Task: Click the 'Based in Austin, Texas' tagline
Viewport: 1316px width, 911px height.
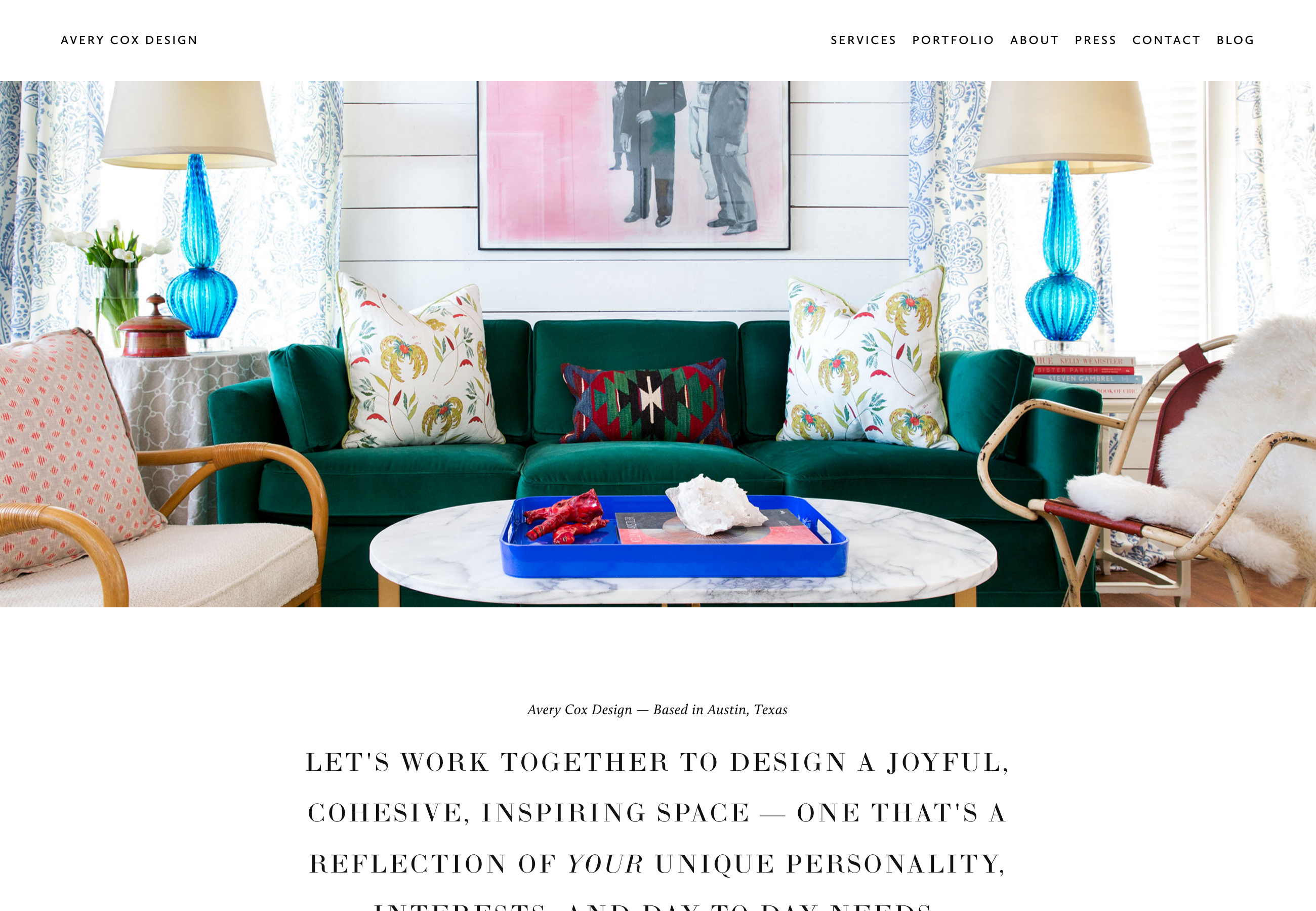Action: point(657,710)
